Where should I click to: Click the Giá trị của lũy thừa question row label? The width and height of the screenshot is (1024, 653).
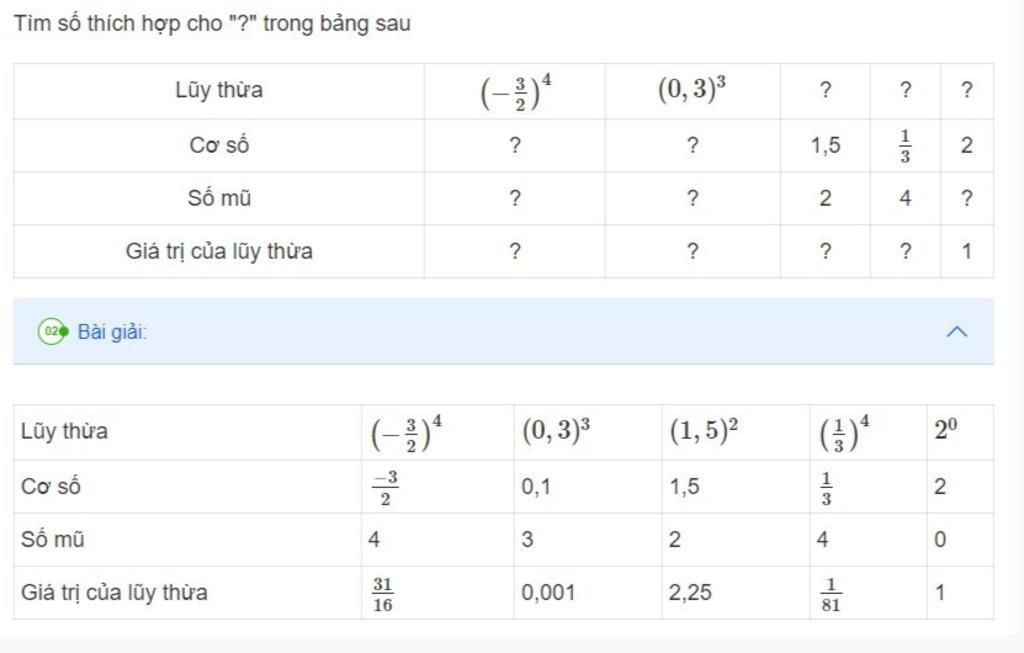[x=219, y=251]
